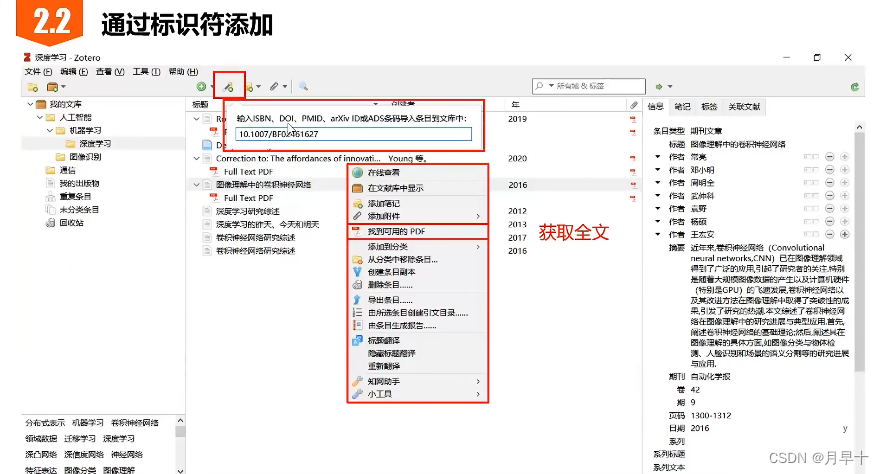Click the translate icon beside 标题翻译

pos(357,340)
